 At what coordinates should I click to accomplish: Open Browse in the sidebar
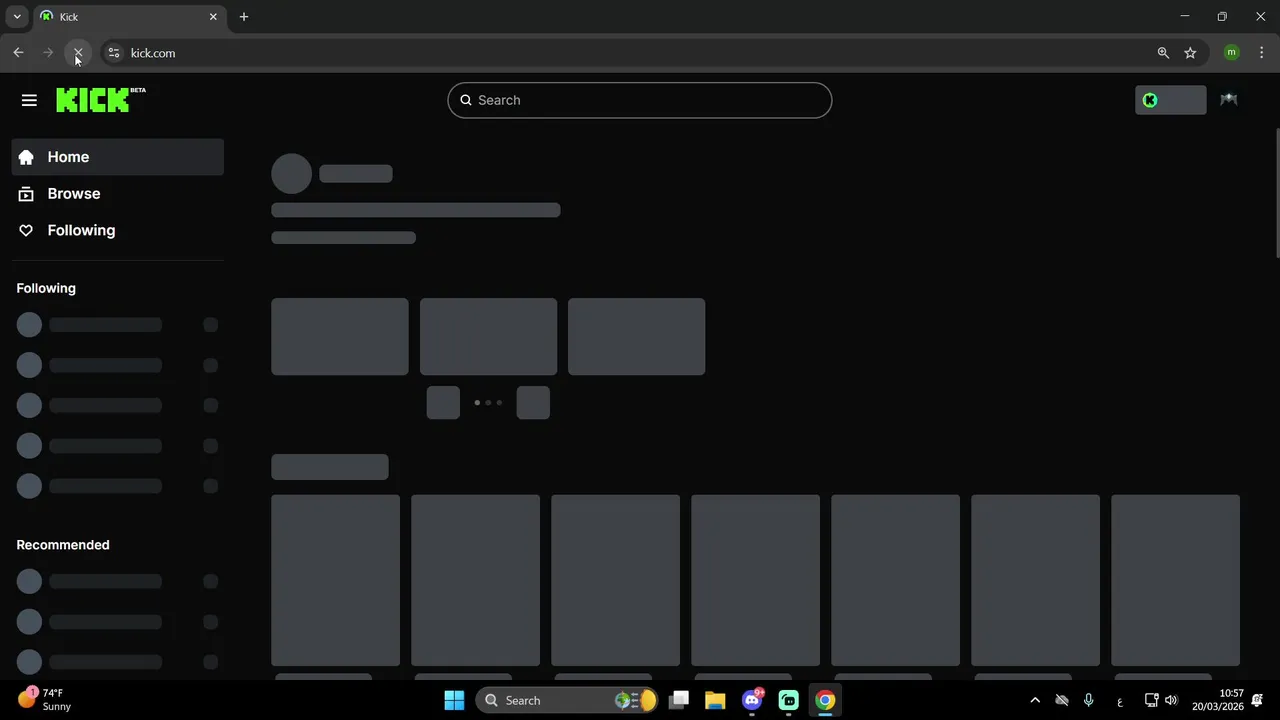[x=118, y=194]
